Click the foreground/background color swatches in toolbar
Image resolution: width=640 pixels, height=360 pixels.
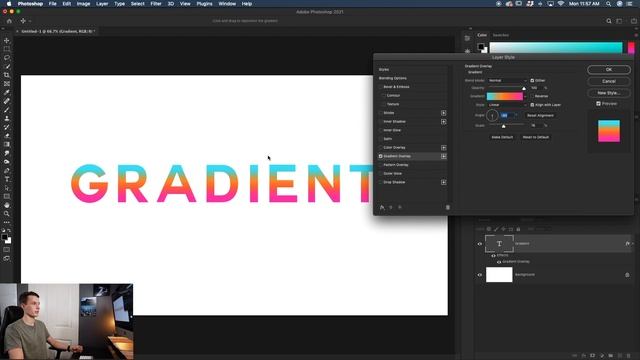(7, 238)
